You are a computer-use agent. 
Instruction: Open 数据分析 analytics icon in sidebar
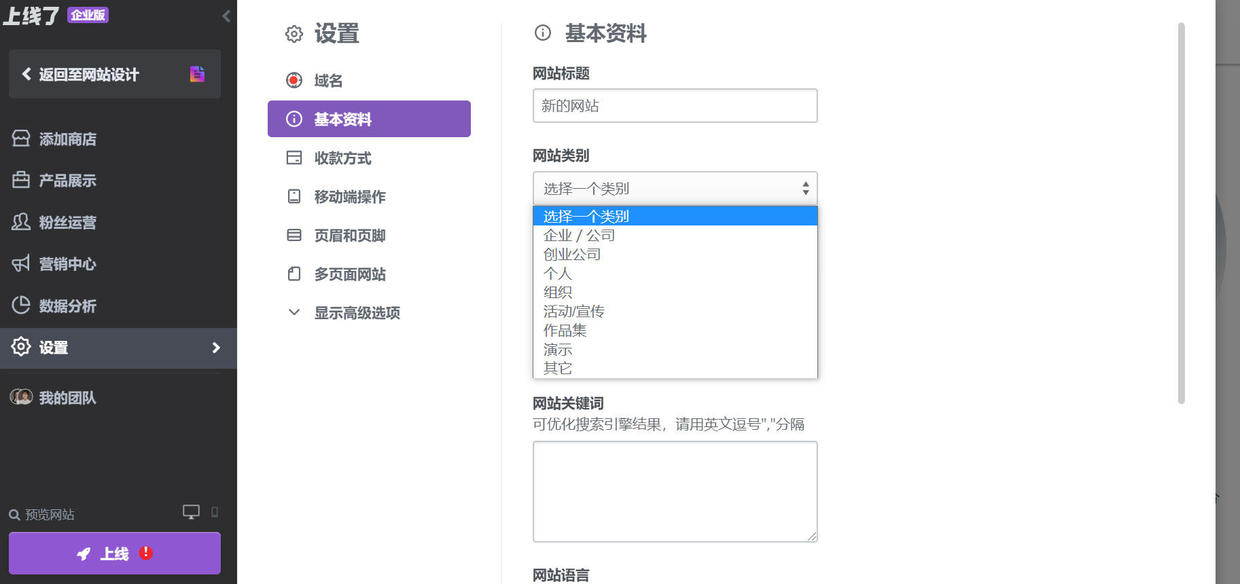tap(20, 306)
